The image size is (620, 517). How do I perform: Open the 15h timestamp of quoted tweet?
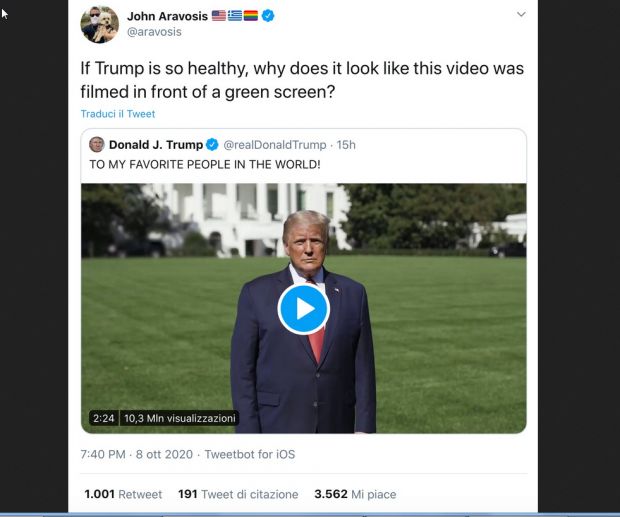point(346,145)
